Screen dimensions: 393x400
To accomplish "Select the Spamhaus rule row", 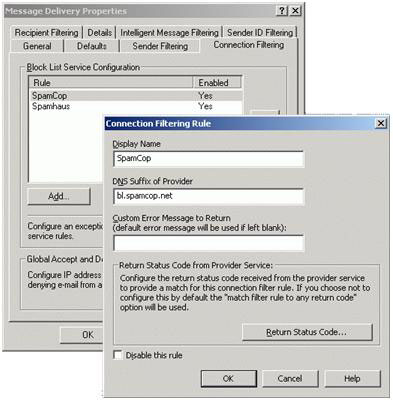I will pyautogui.click(x=136, y=106).
